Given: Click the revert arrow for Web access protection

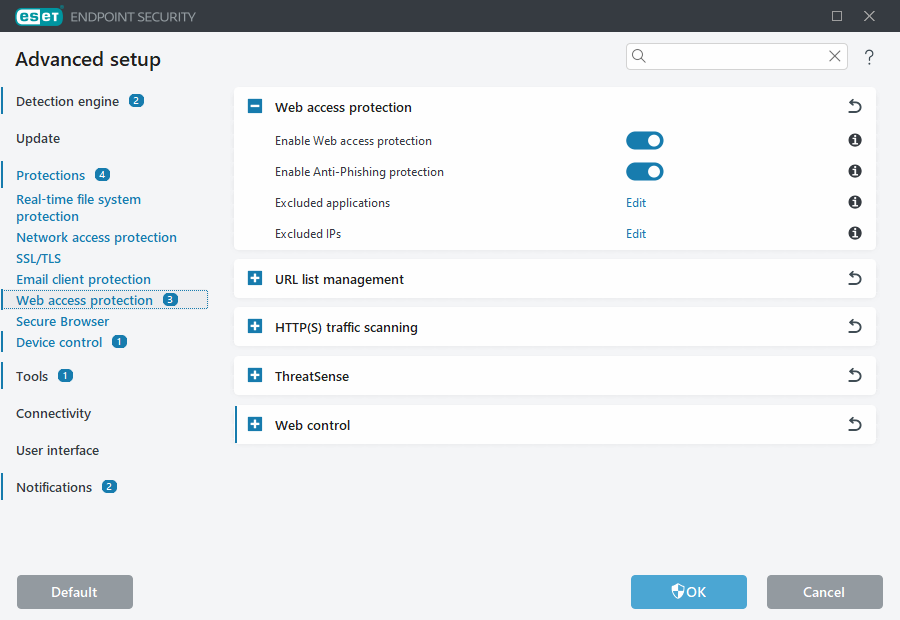Looking at the screenshot, I should pyautogui.click(x=854, y=106).
